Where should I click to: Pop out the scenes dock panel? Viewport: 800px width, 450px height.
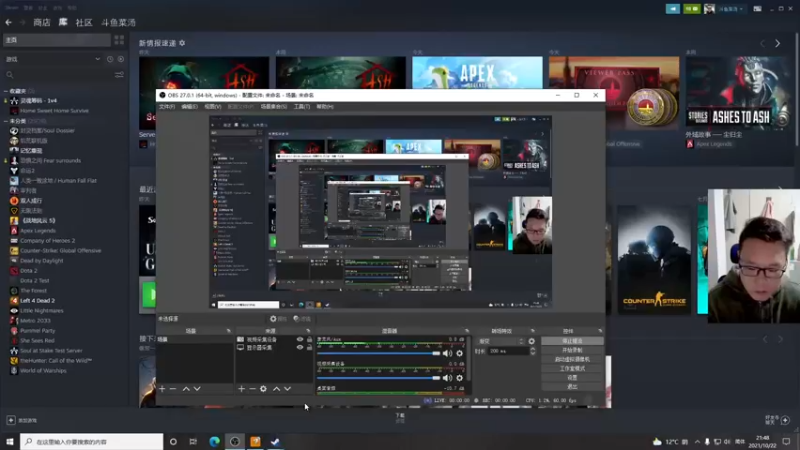(x=228, y=331)
